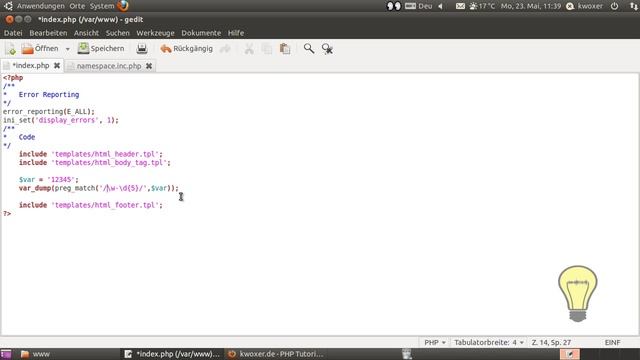Open the Ansicht menu
The image size is (640, 360).
tap(86, 33)
